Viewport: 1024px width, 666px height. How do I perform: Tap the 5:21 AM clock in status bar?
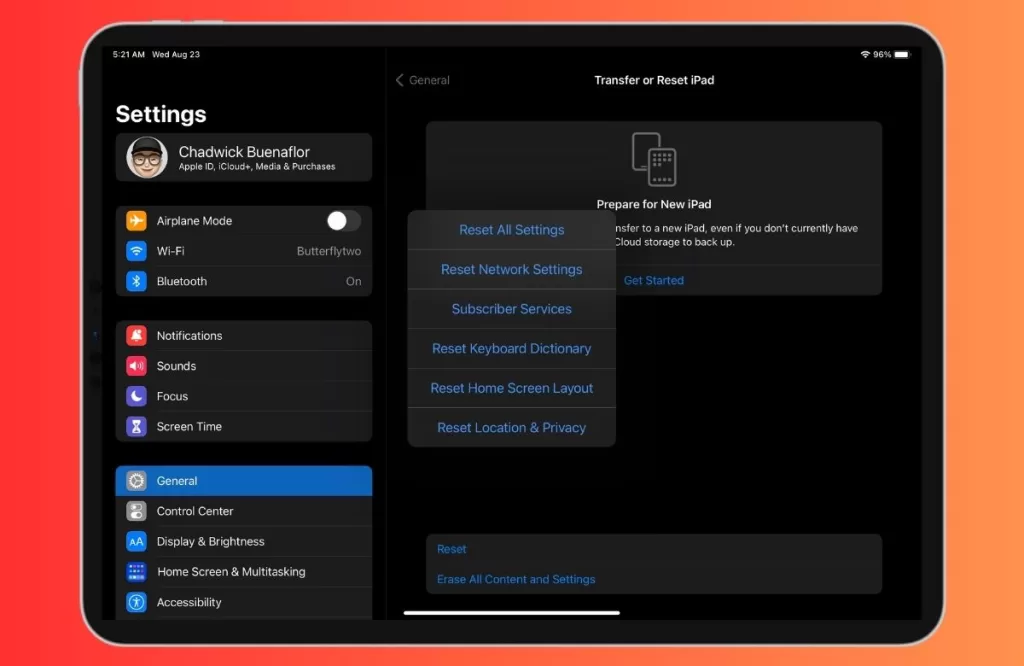pyautogui.click(x=129, y=54)
